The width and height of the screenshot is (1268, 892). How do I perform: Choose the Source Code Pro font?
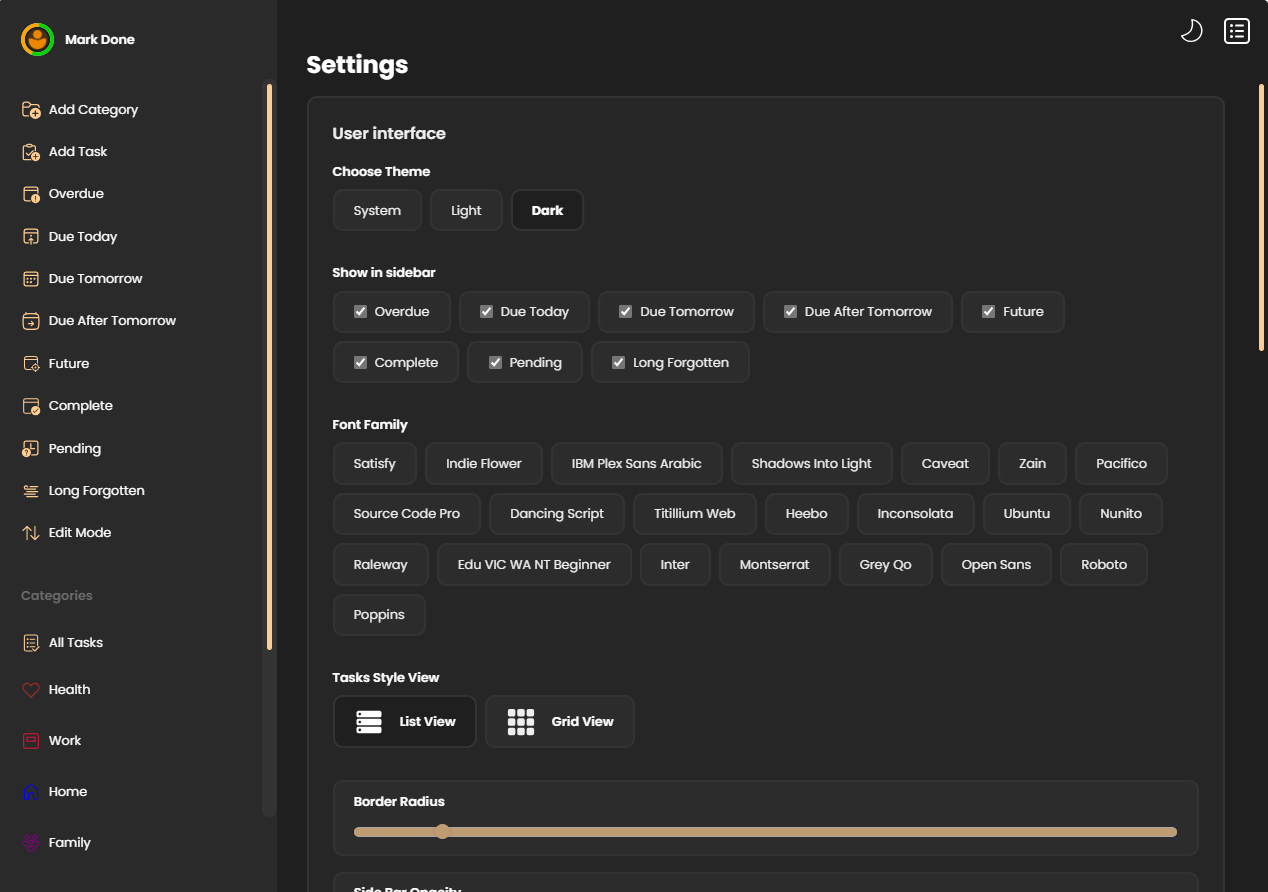point(407,514)
